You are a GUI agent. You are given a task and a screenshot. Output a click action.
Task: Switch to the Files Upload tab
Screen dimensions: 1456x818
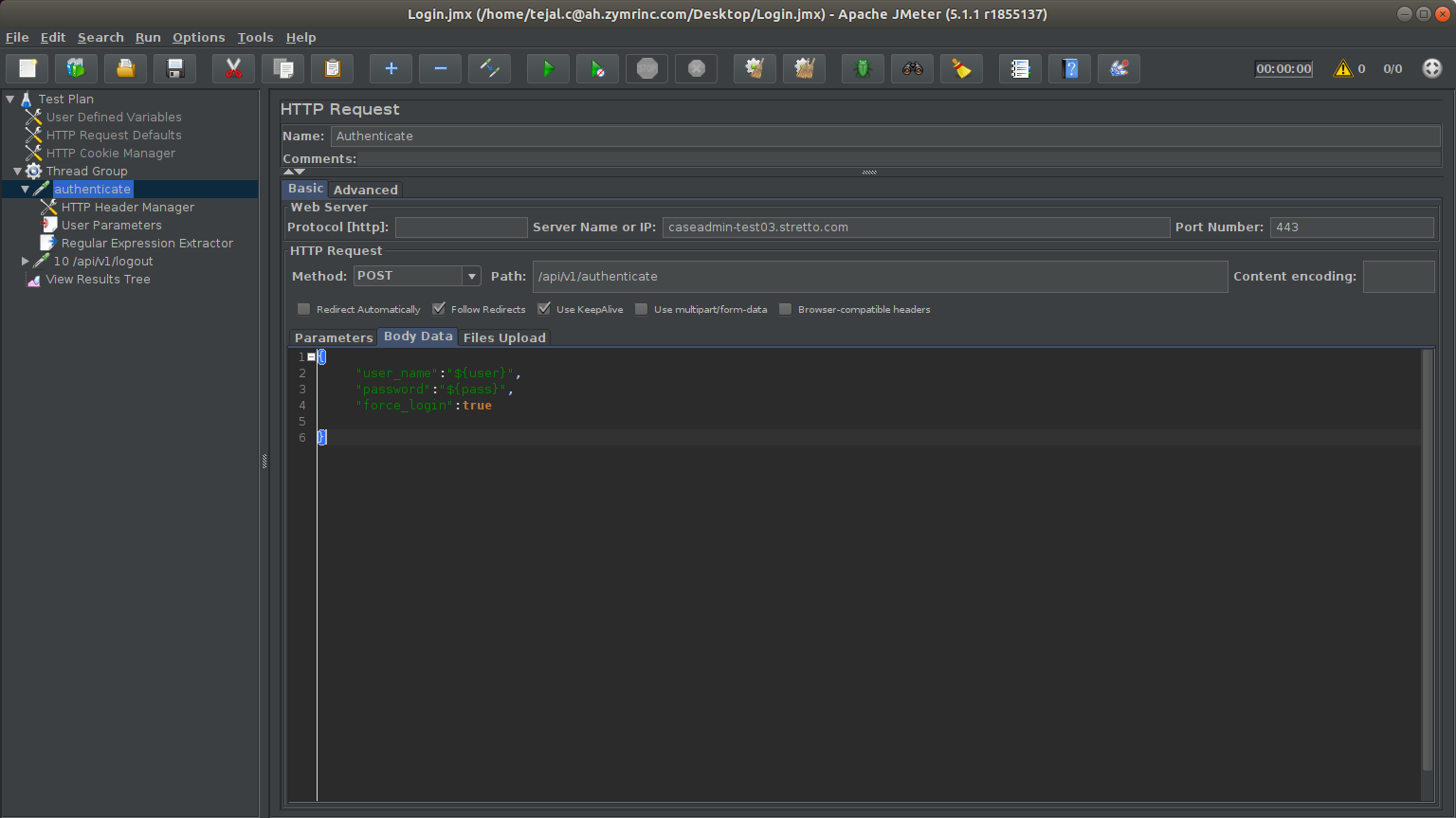(x=504, y=337)
